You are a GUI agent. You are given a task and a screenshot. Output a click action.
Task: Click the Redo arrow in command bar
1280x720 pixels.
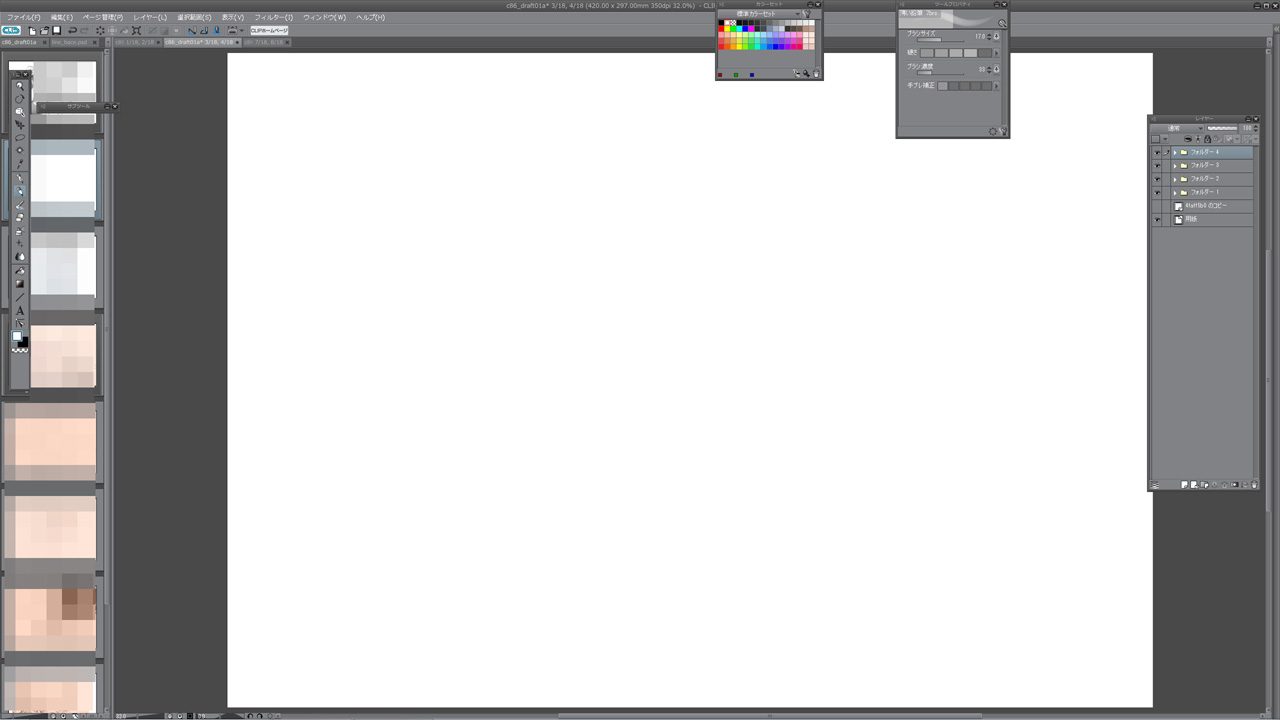pos(84,31)
